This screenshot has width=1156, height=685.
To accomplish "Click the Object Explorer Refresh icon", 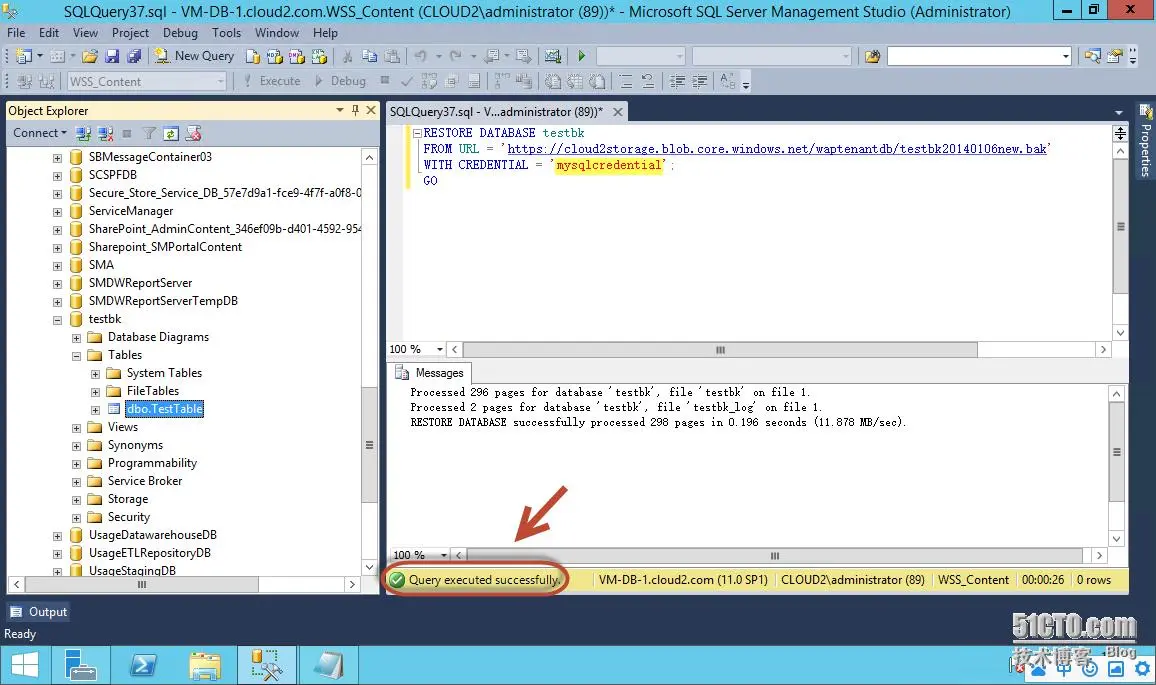I will pos(171,133).
